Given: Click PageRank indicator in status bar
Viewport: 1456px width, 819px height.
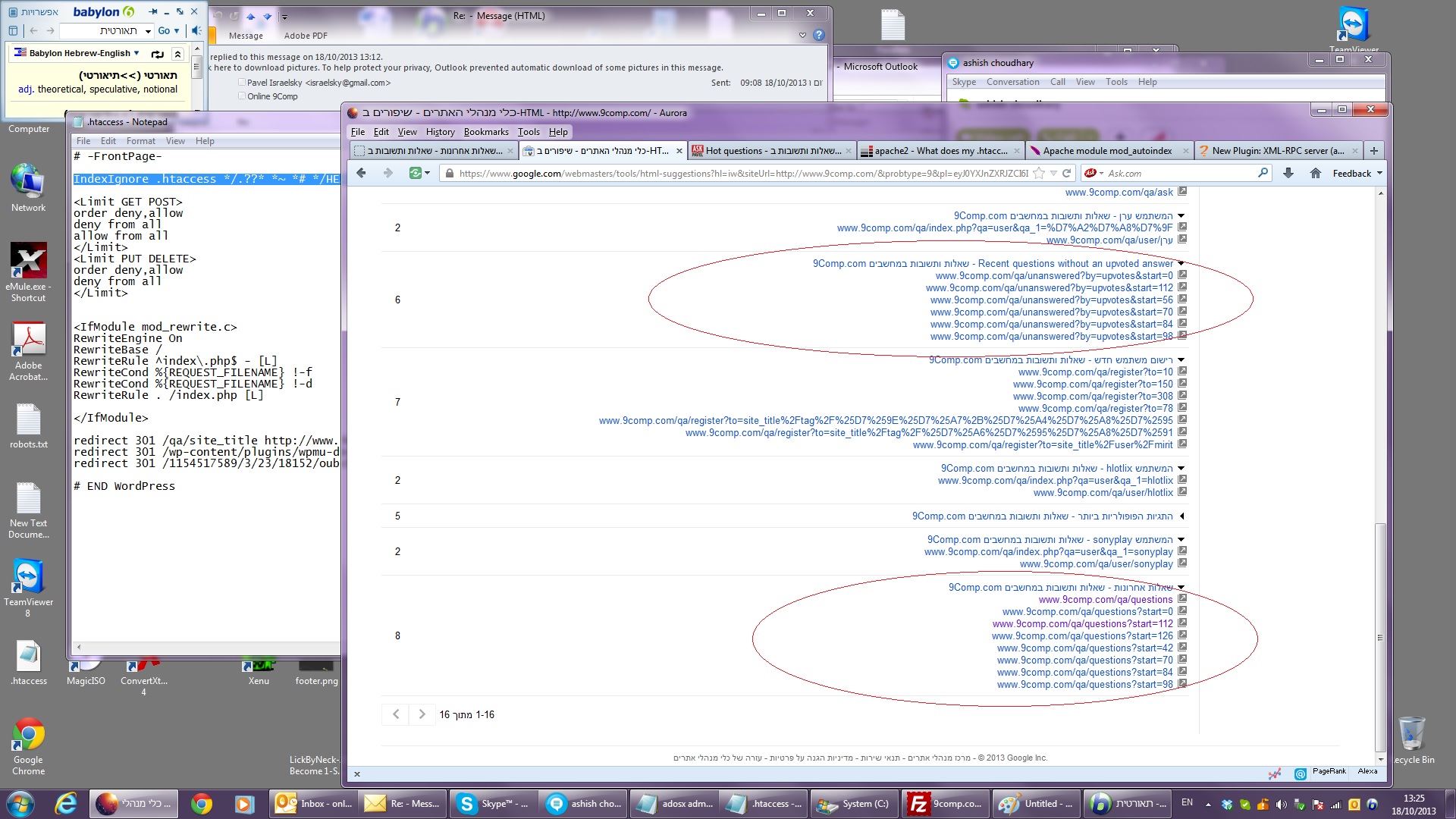Looking at the screenshot, I should coord(1329,771).
